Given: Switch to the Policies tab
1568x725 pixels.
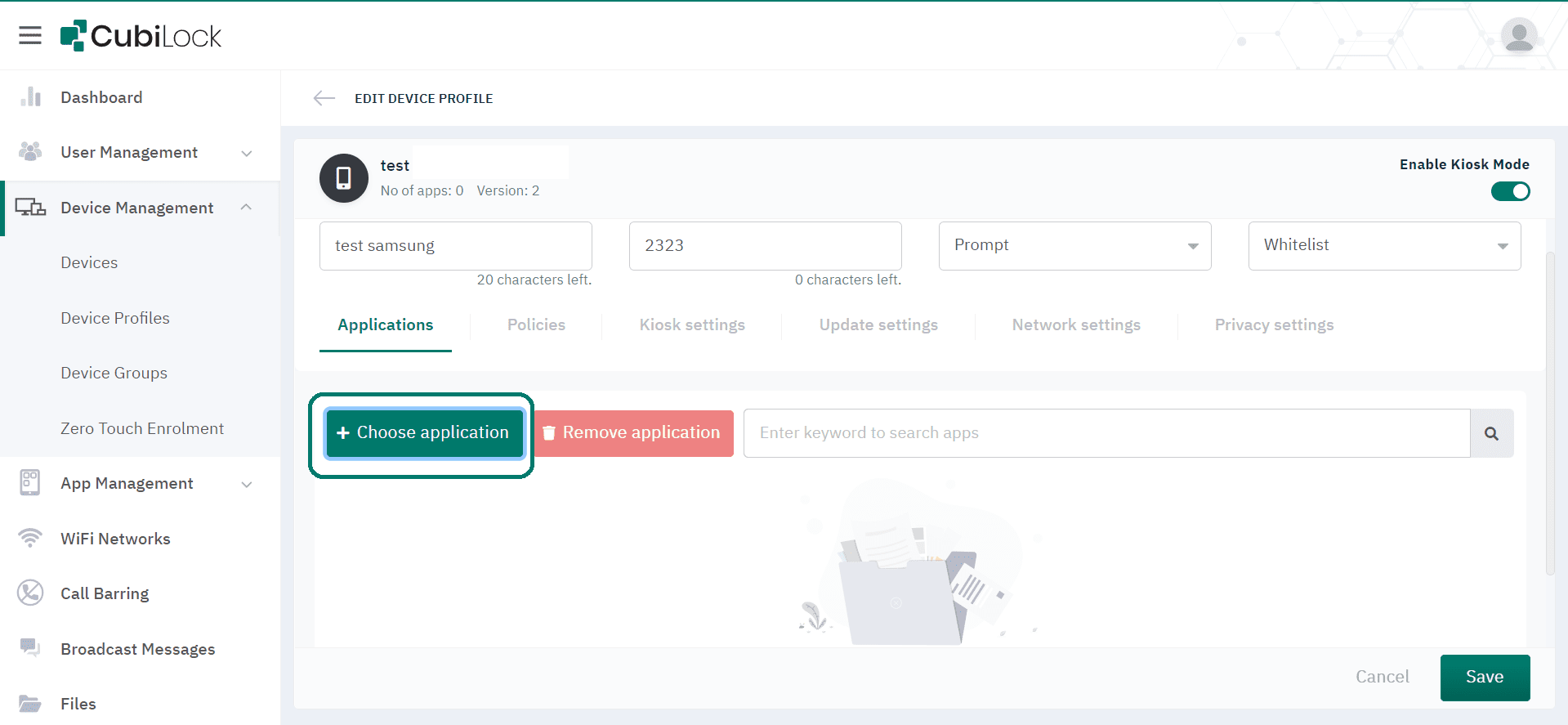Looking at the screenshot, I should [x=536, y=325].
